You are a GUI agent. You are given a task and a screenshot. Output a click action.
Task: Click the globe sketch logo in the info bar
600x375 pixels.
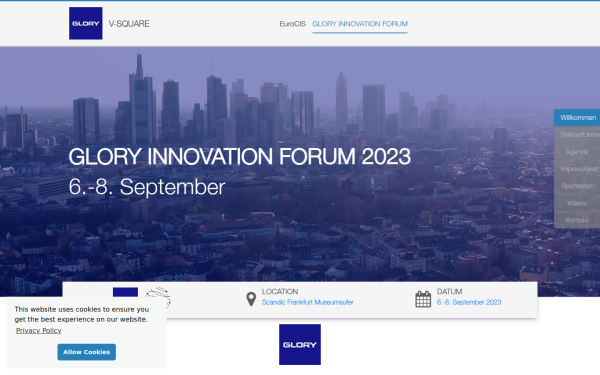coord(158,297)
